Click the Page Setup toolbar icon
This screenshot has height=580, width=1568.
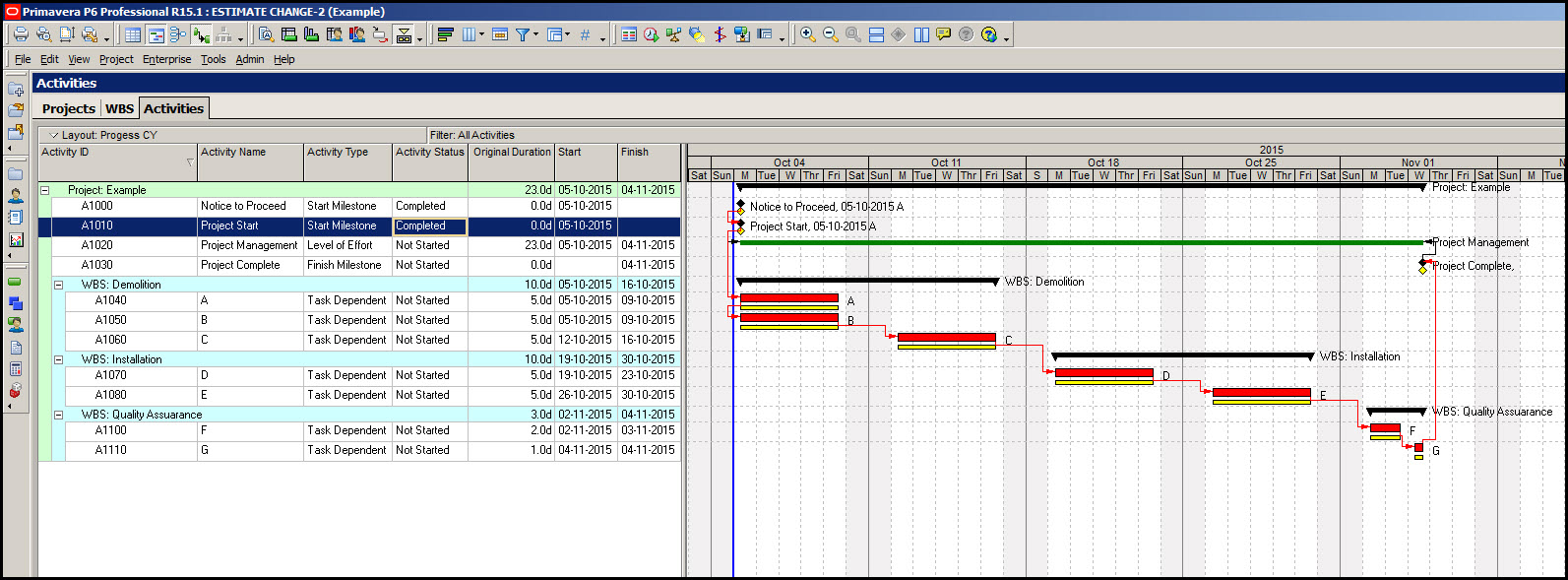pyautogui.click(x=66, y=34)
